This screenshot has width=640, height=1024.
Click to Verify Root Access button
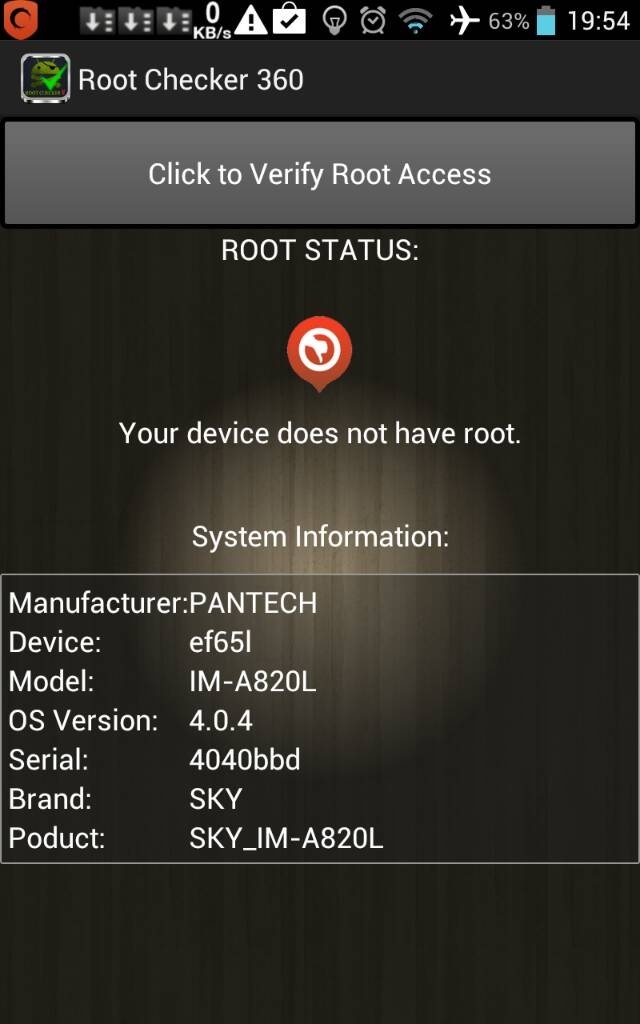[x=320, y=173]
